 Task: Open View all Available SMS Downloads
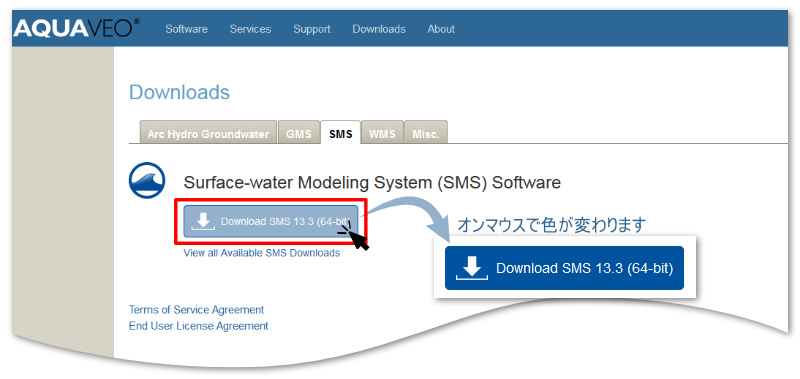click(262, 252)
